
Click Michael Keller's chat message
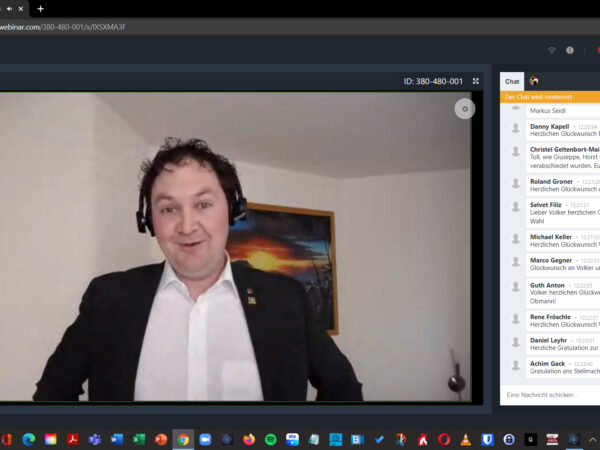coord(563,241)
